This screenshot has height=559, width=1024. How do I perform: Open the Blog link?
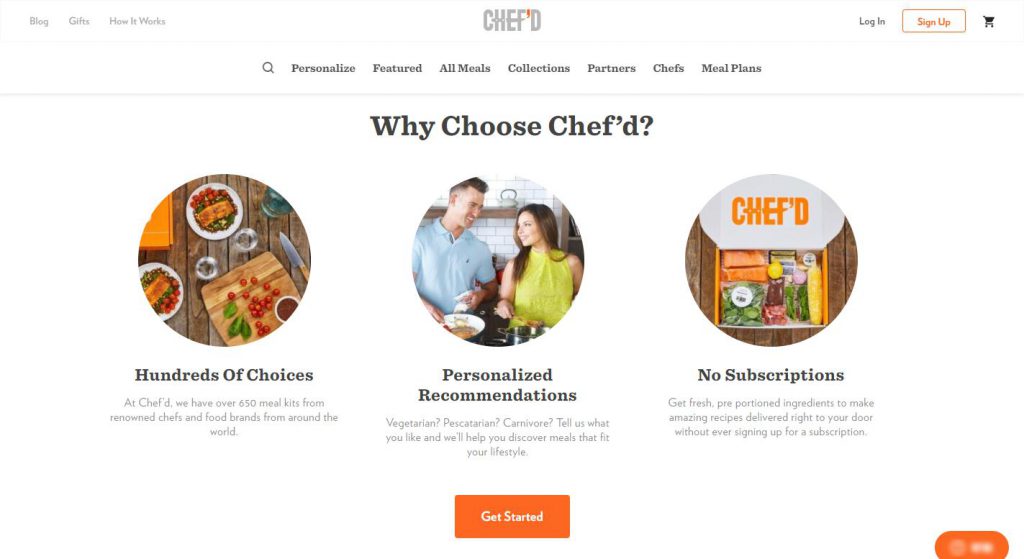[x=39, y=21]
